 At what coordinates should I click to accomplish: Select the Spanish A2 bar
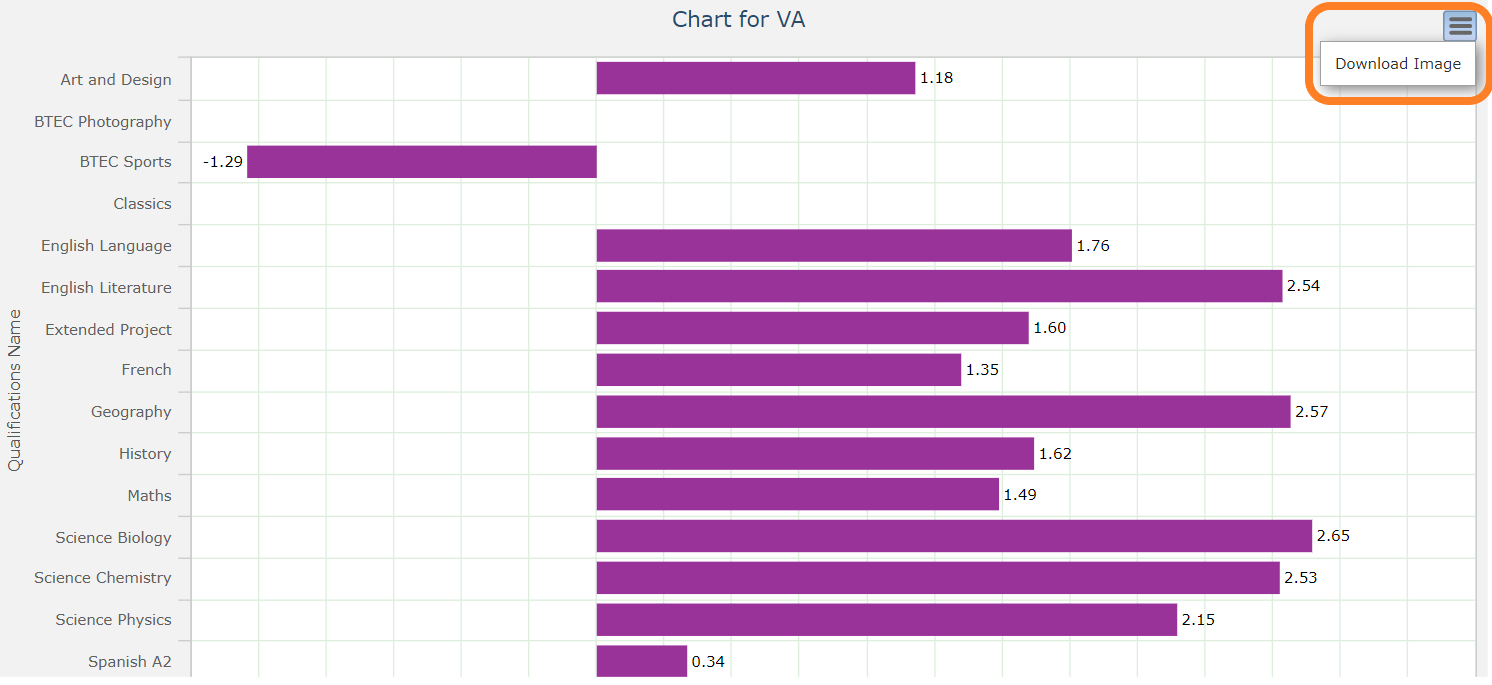[640, 661]
